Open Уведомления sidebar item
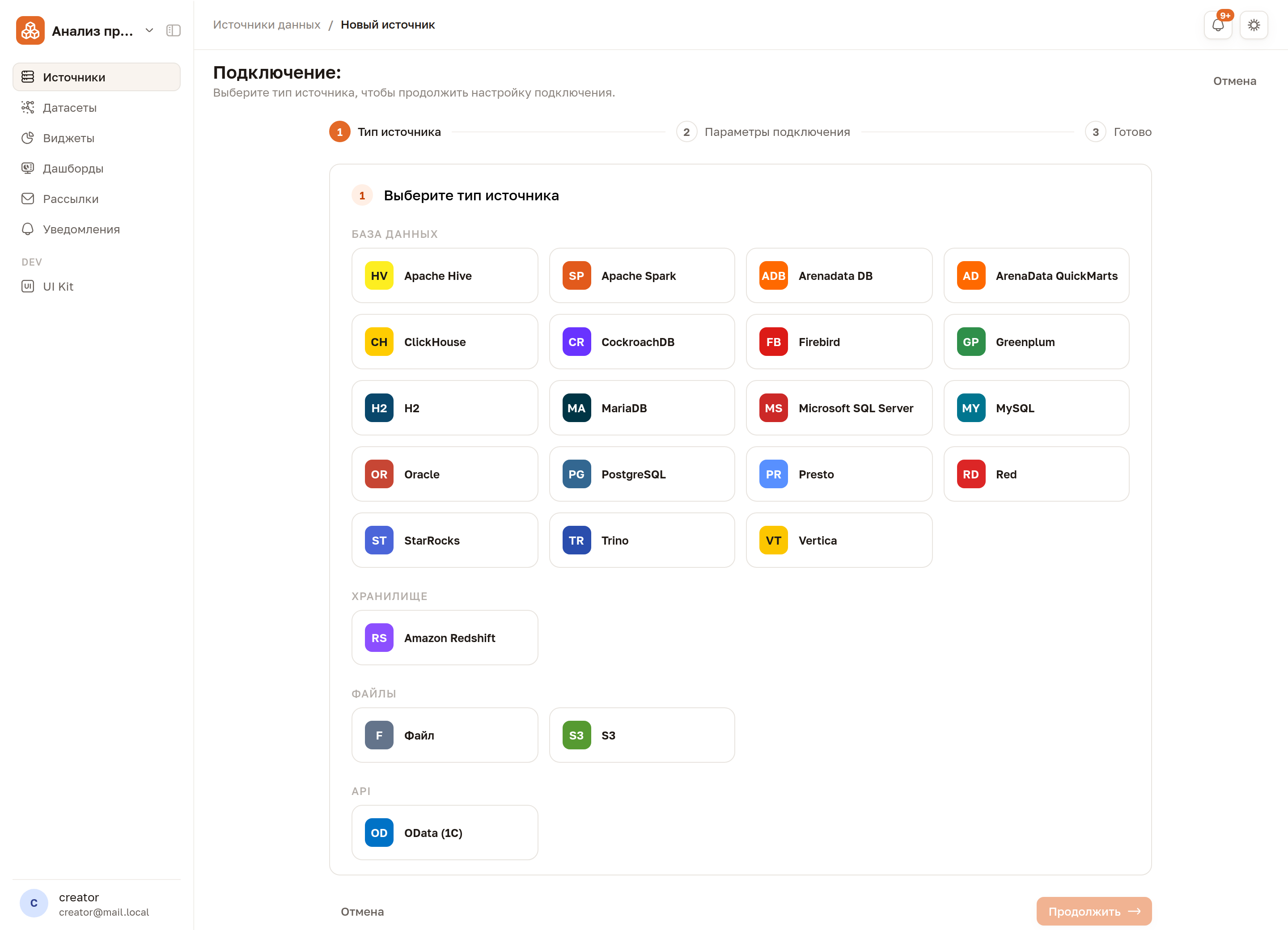The image size is (1288, 930). coord(97,229)
